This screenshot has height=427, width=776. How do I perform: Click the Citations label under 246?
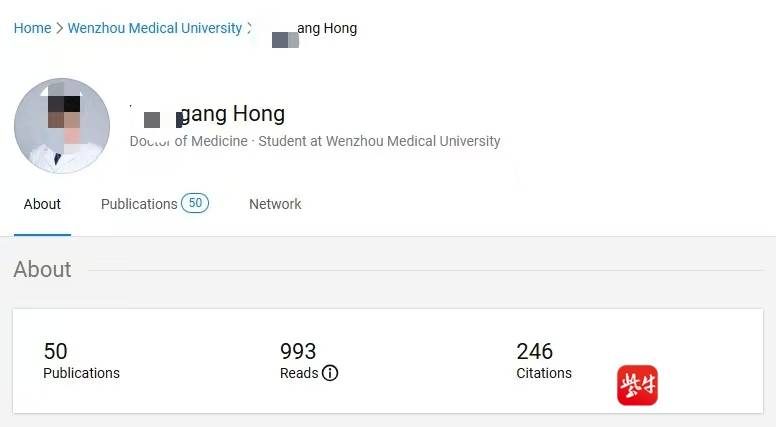tap(544, 373)
